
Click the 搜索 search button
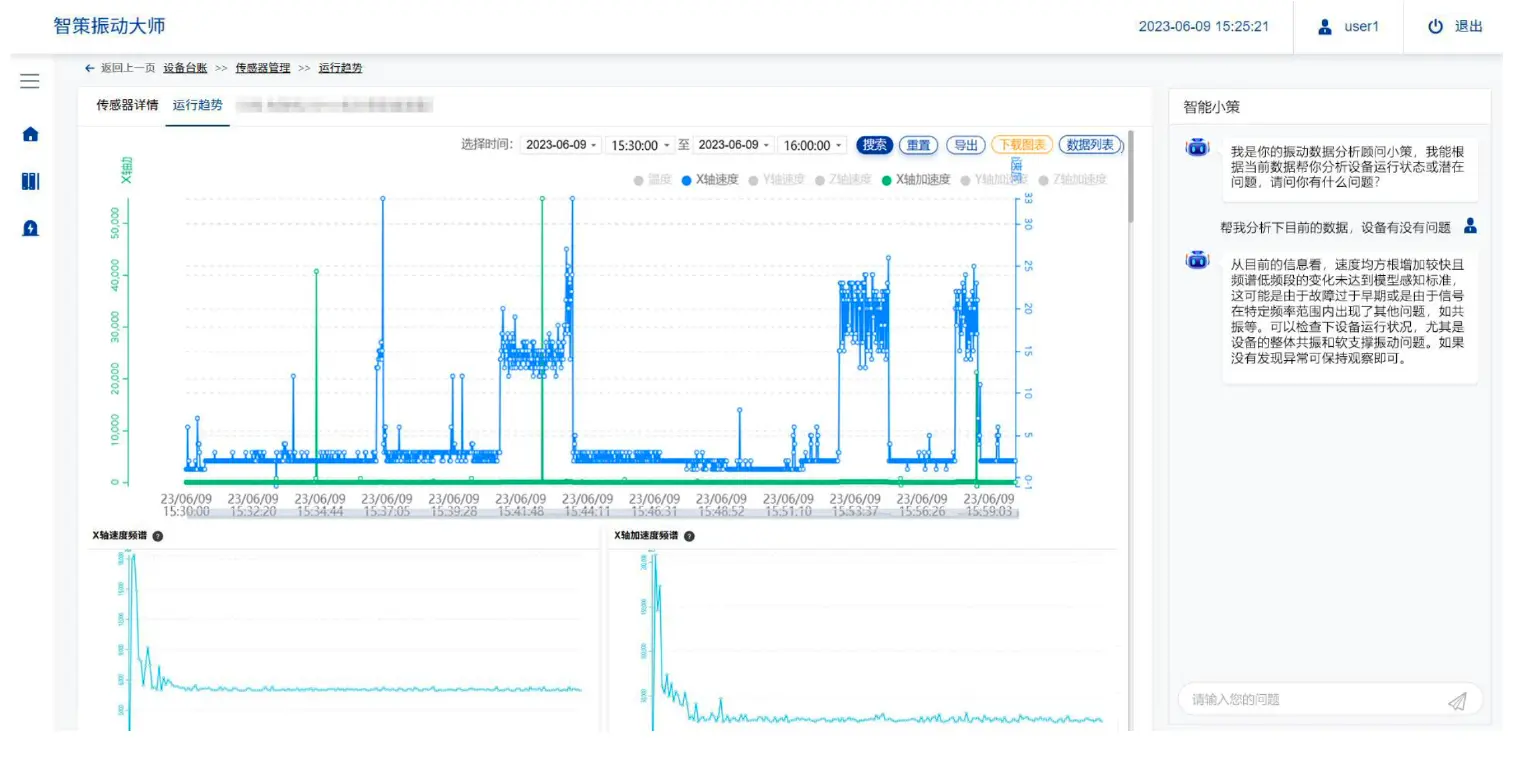[x=874, y=145]
